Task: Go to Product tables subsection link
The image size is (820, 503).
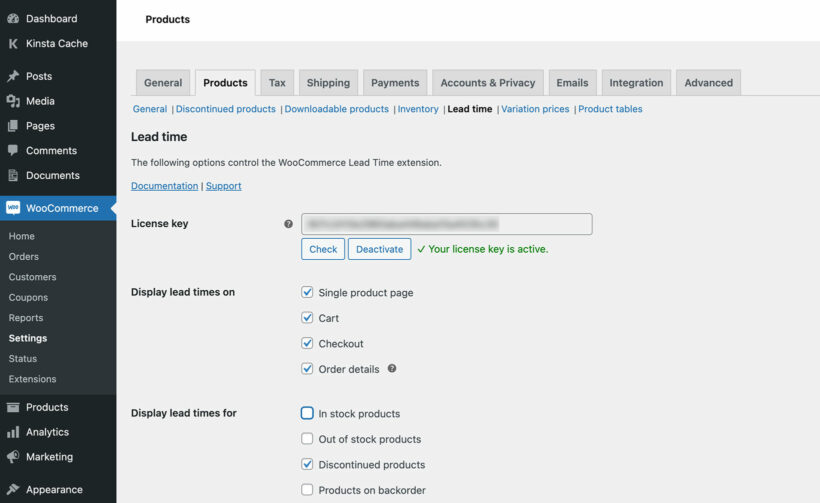Action: [x=610, y=109]
